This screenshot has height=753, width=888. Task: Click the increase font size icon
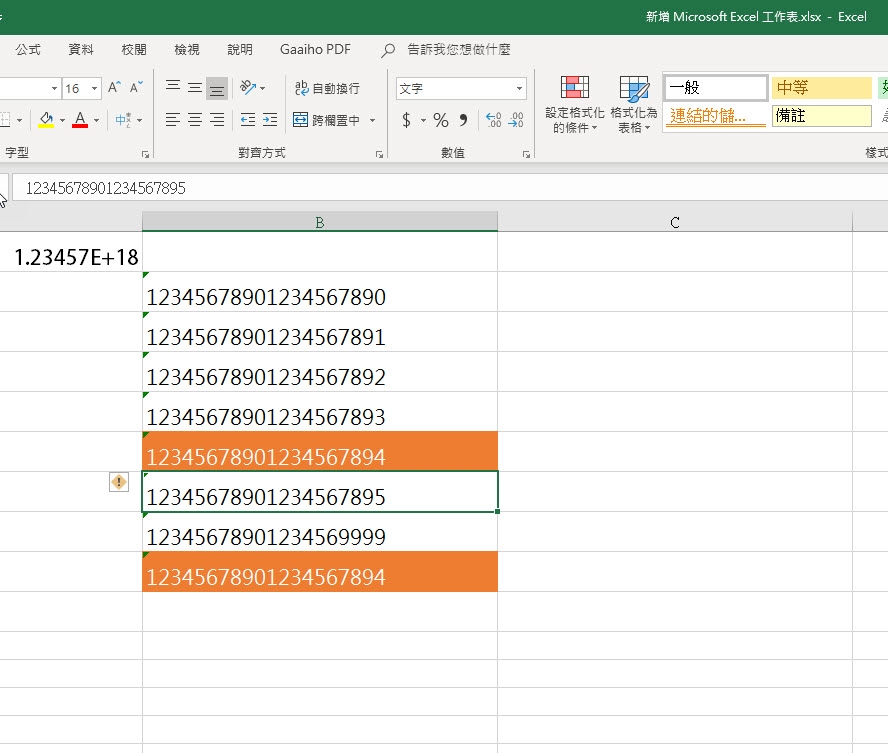[x=115, y=88]
